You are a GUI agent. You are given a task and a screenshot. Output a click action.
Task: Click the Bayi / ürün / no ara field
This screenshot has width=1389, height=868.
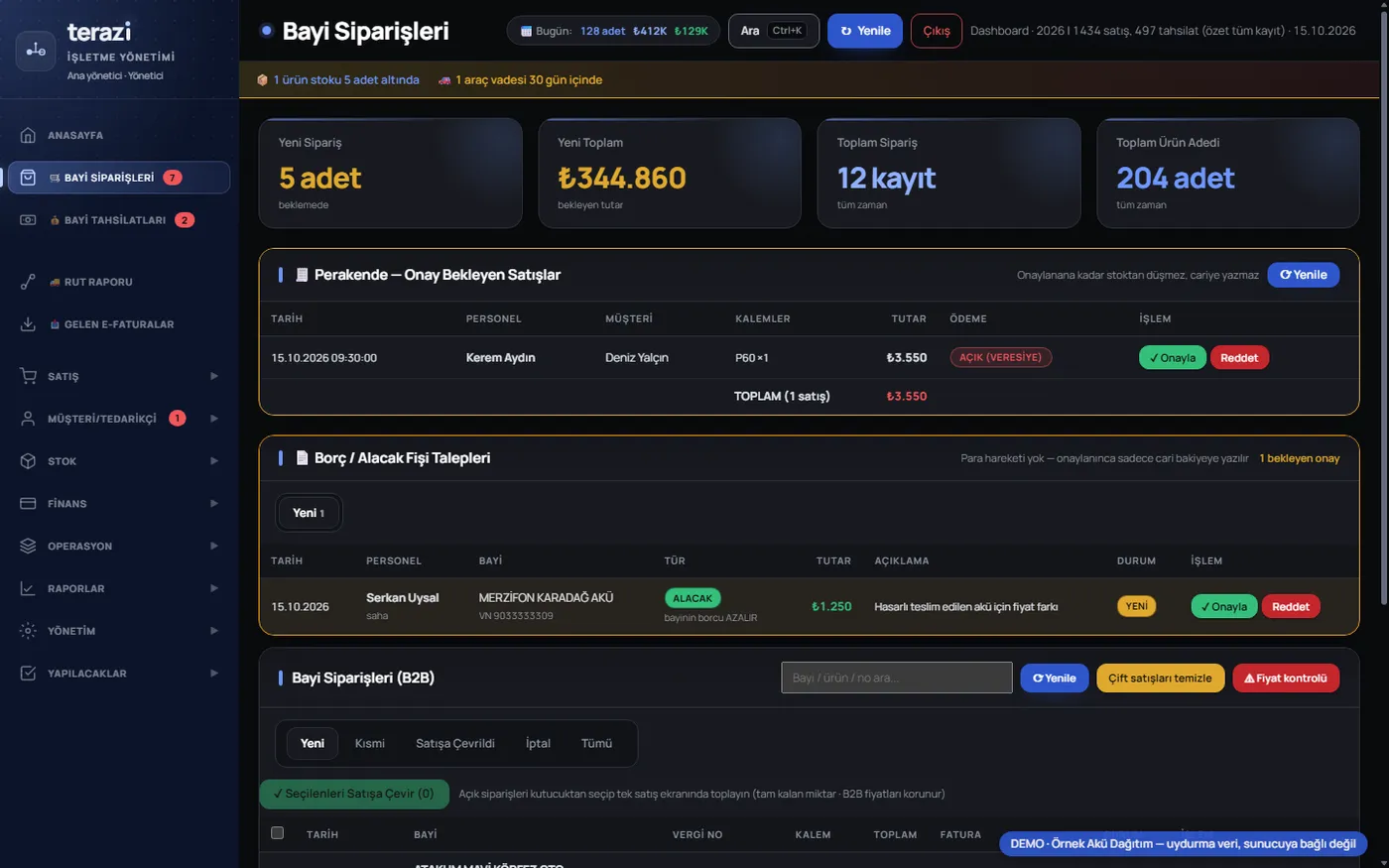(897, 678)
